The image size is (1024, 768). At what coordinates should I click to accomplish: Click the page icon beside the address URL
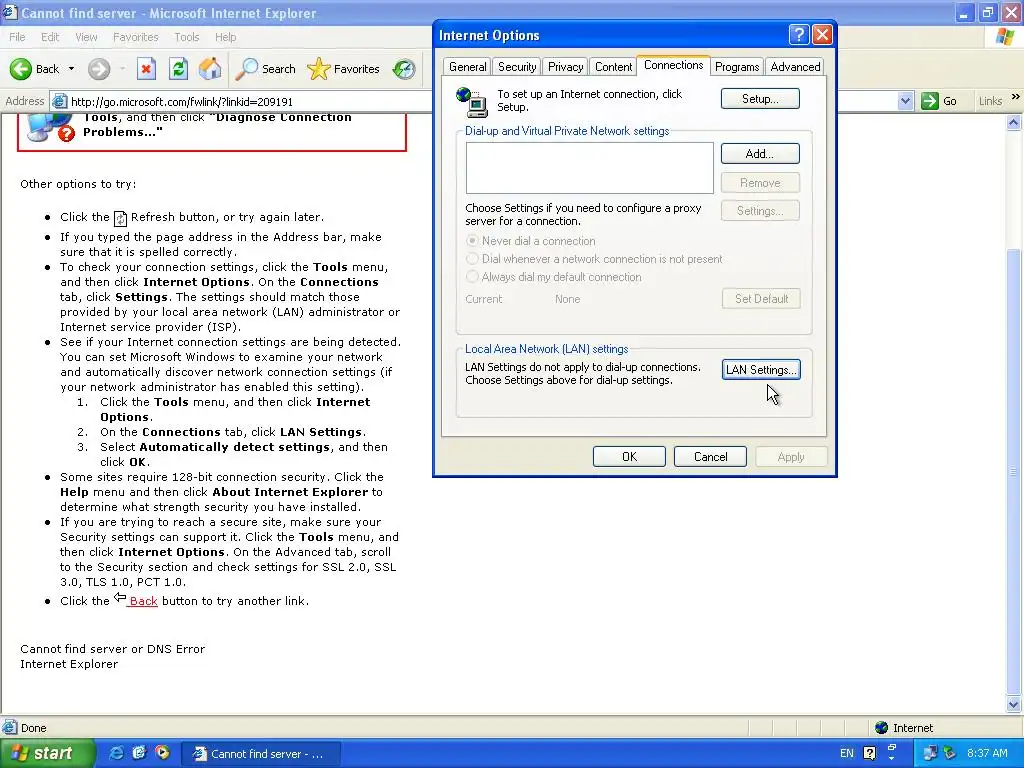point(59,101)
